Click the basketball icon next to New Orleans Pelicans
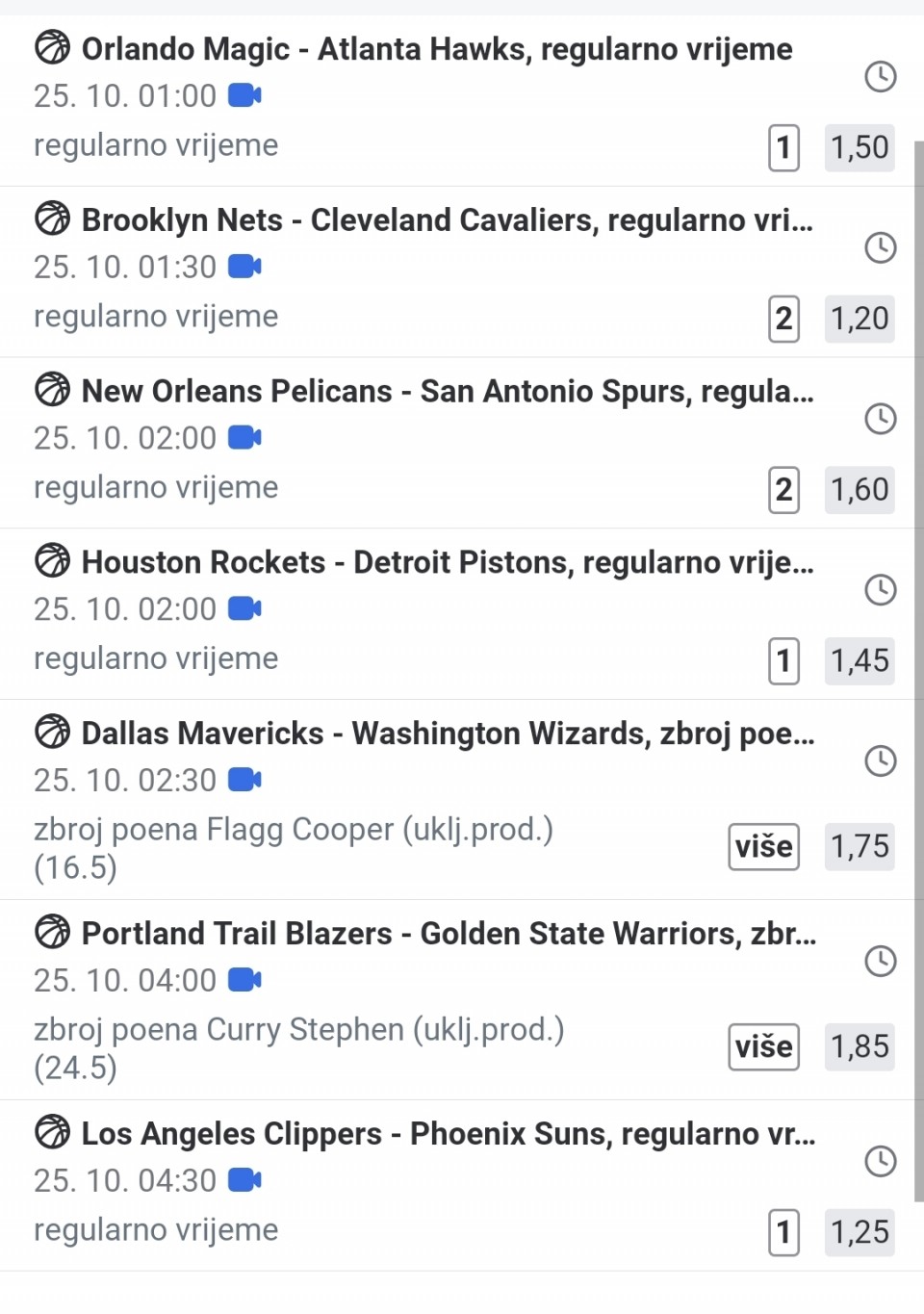The width and height of the screenshot is (924, 1314). tap(52, 390)
